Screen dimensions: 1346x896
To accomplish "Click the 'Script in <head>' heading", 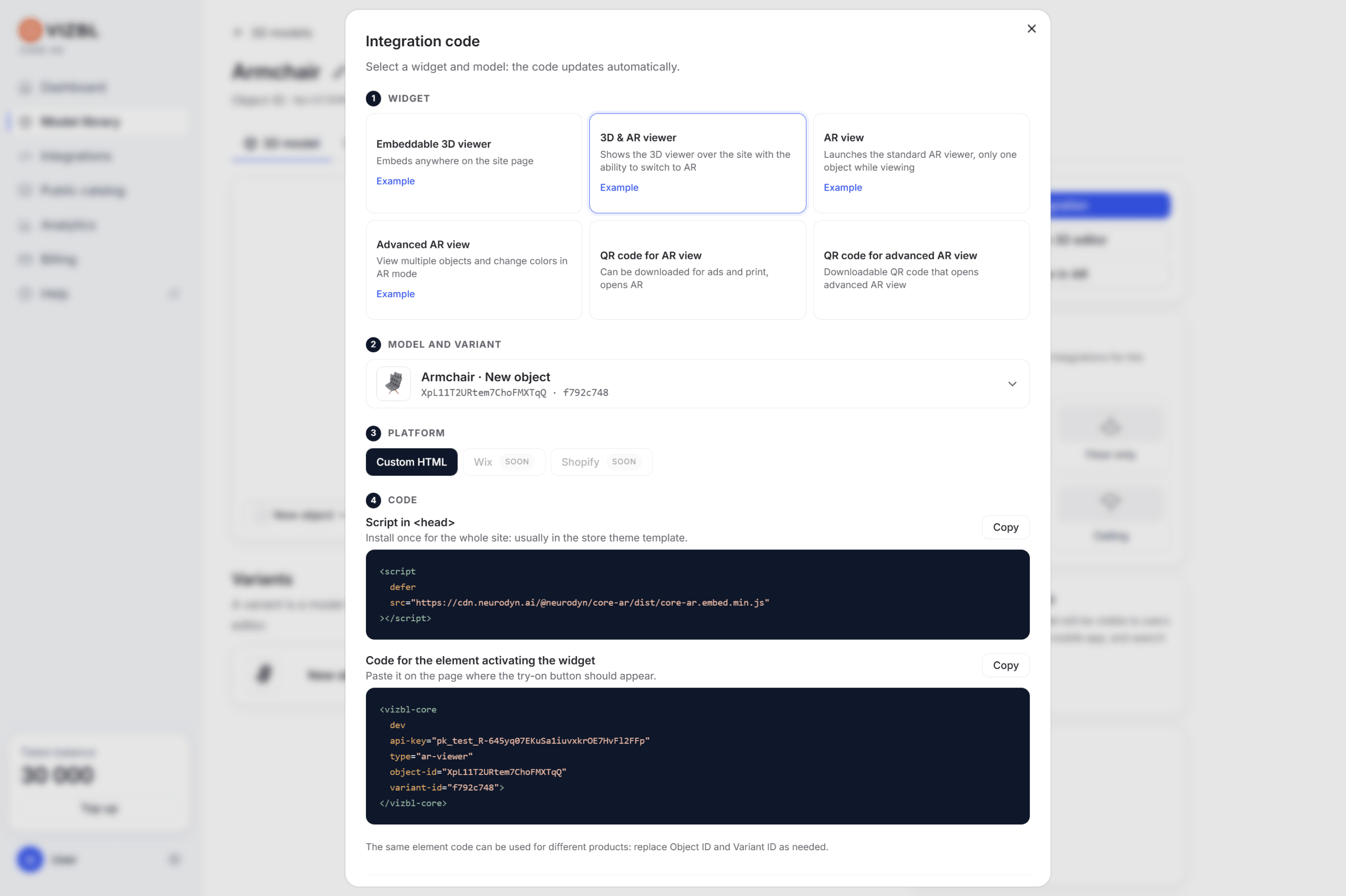I will click(410, 522).
